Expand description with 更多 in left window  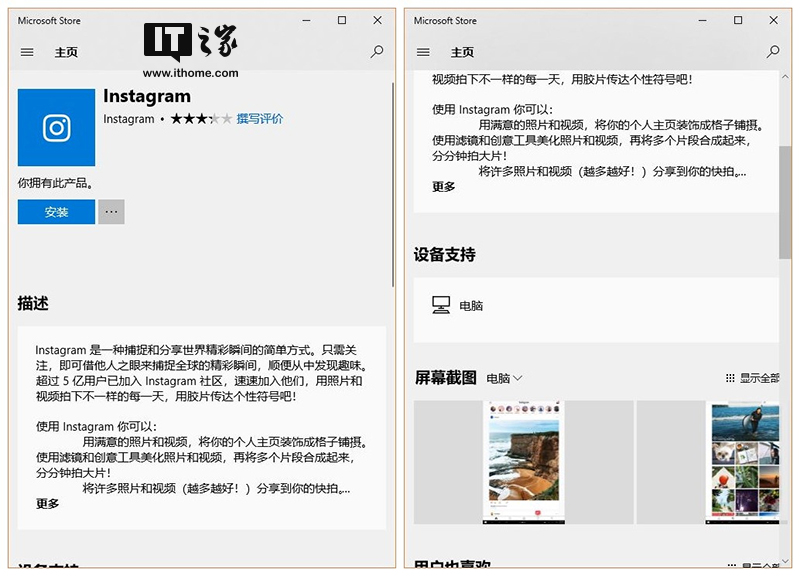click(x=47, y=504)
